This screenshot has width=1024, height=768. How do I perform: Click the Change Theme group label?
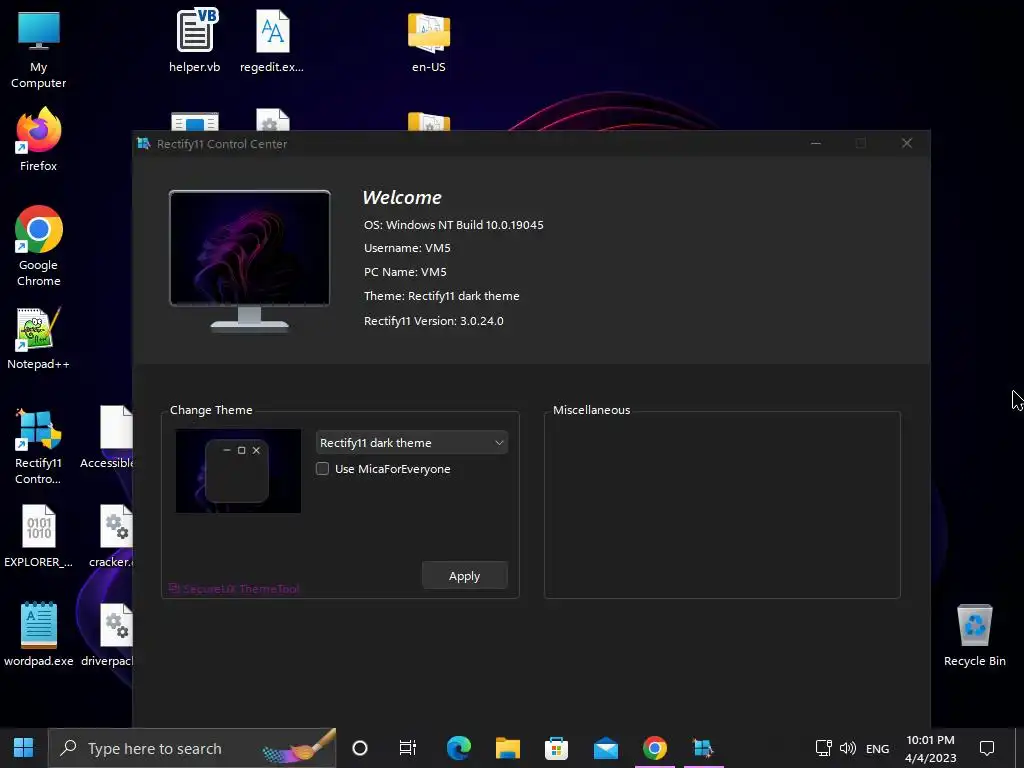click(211, 410)
